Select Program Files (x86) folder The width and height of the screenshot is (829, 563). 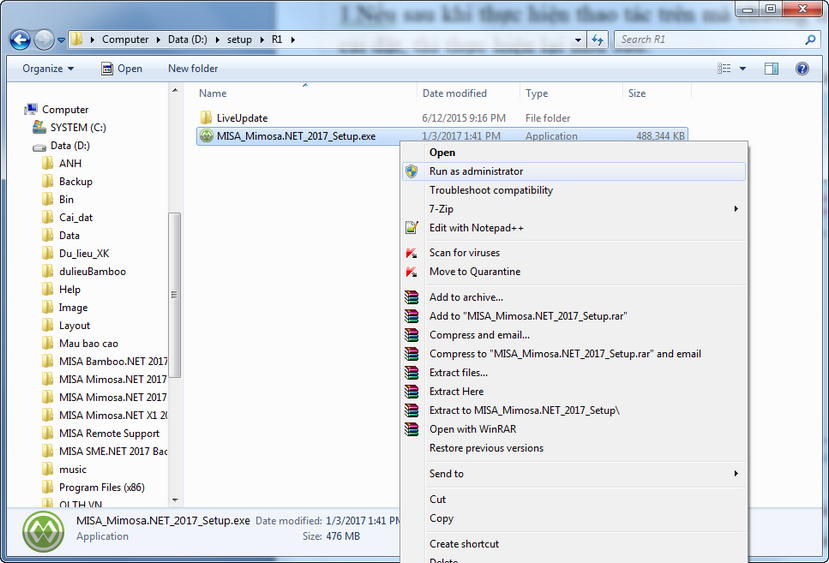pyautogui.click(x=93, y=487)
